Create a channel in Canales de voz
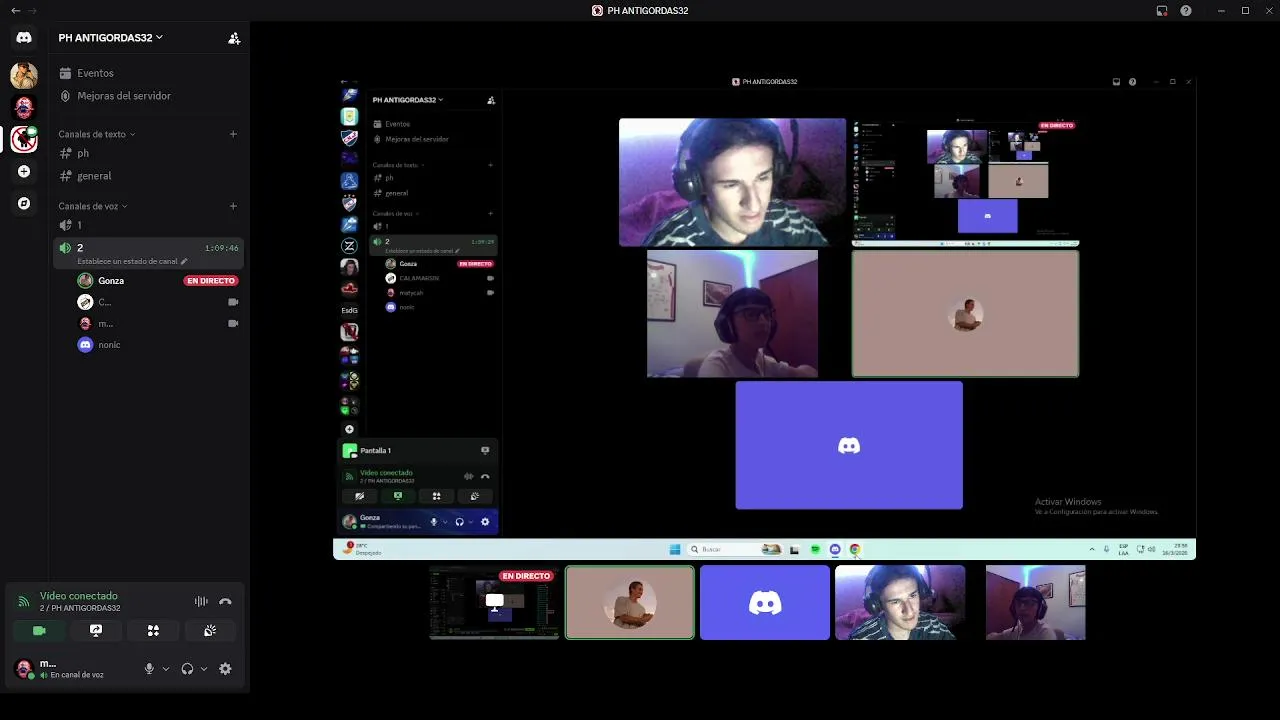The height and width of the screenshot is (720, 1280). 233,206
